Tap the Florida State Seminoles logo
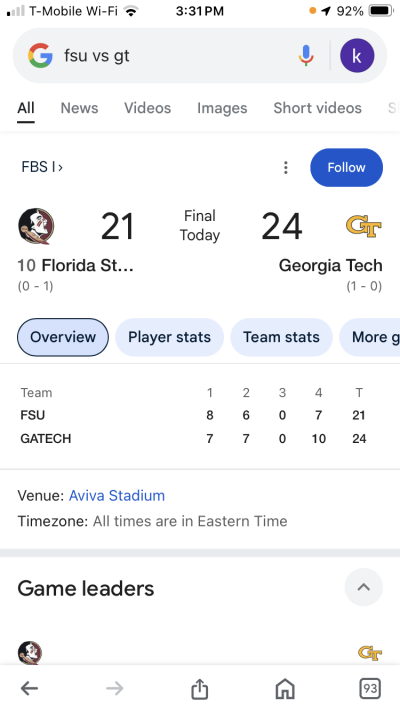400x712 pixels. click(36, 226)
